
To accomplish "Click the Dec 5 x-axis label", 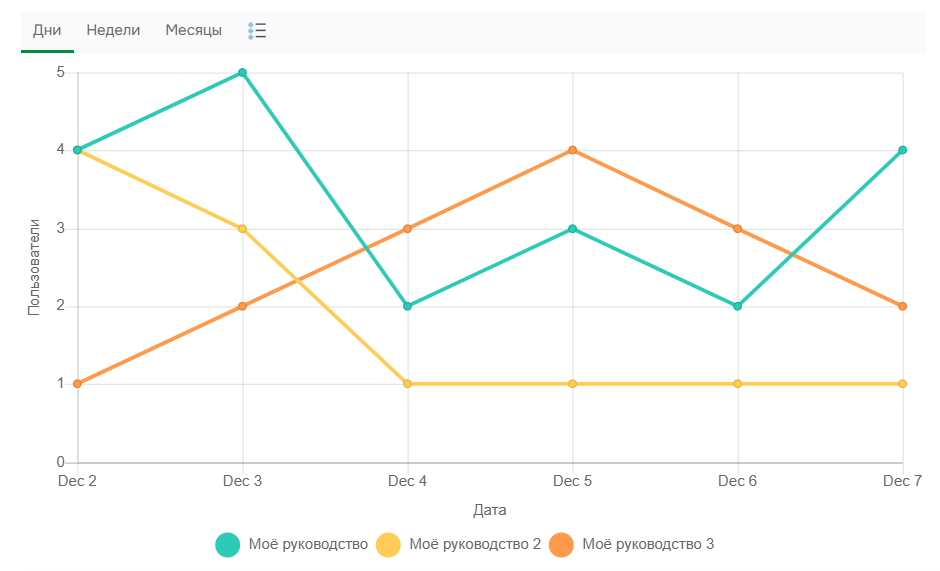I will 572,481.
